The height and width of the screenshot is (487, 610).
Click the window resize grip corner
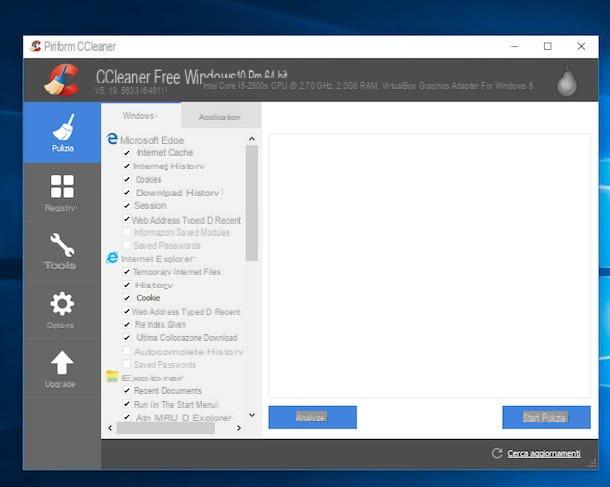pyautogui.click(x=593, y=464)
